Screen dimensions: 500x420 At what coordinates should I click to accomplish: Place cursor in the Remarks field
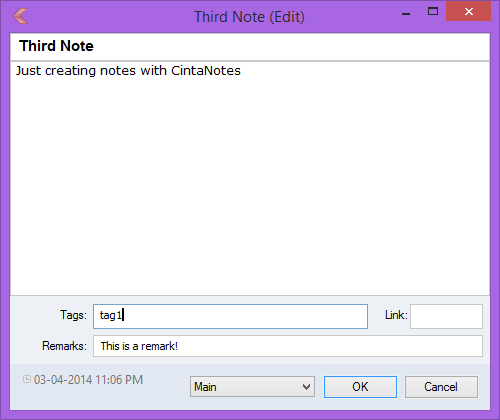click(x=288, y=346)
